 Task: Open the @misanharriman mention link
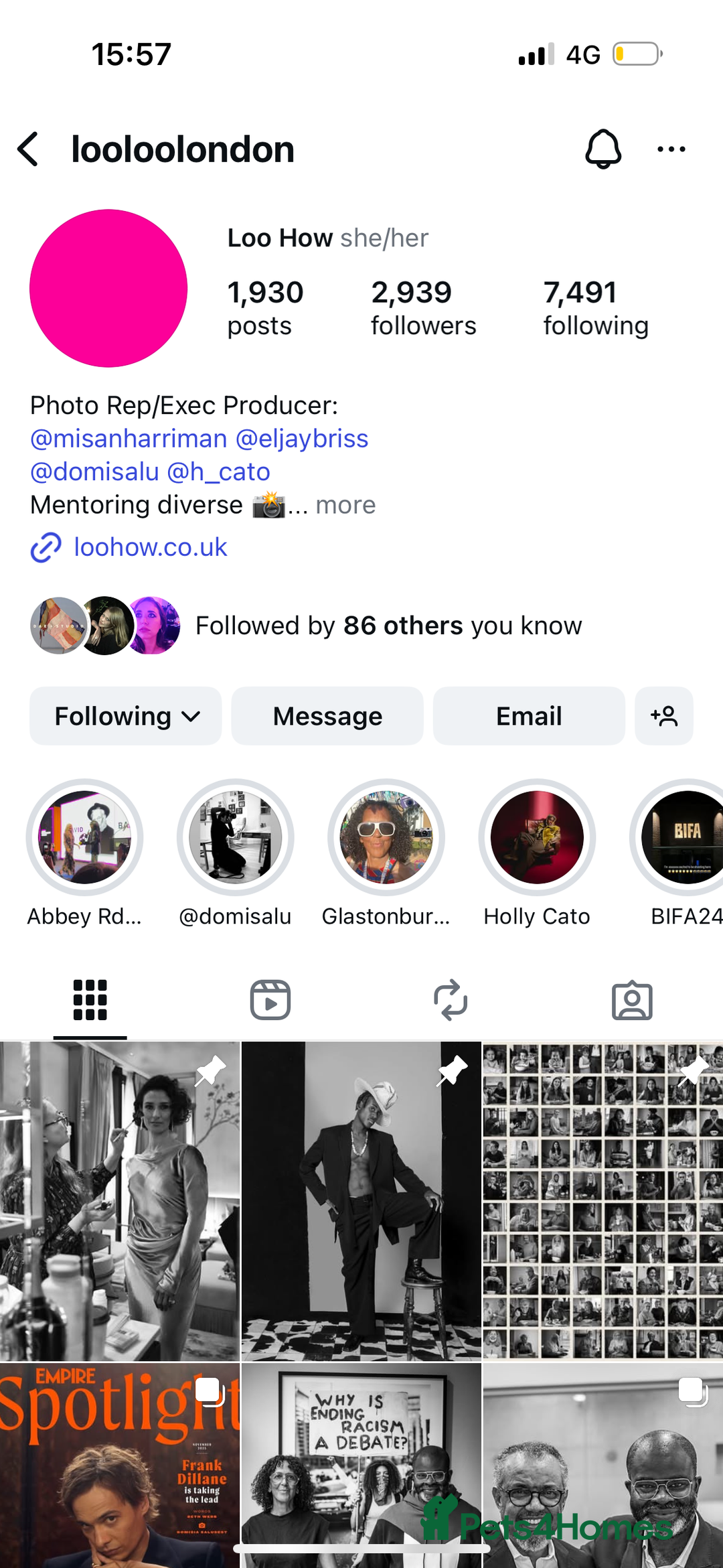pos(129,439)
